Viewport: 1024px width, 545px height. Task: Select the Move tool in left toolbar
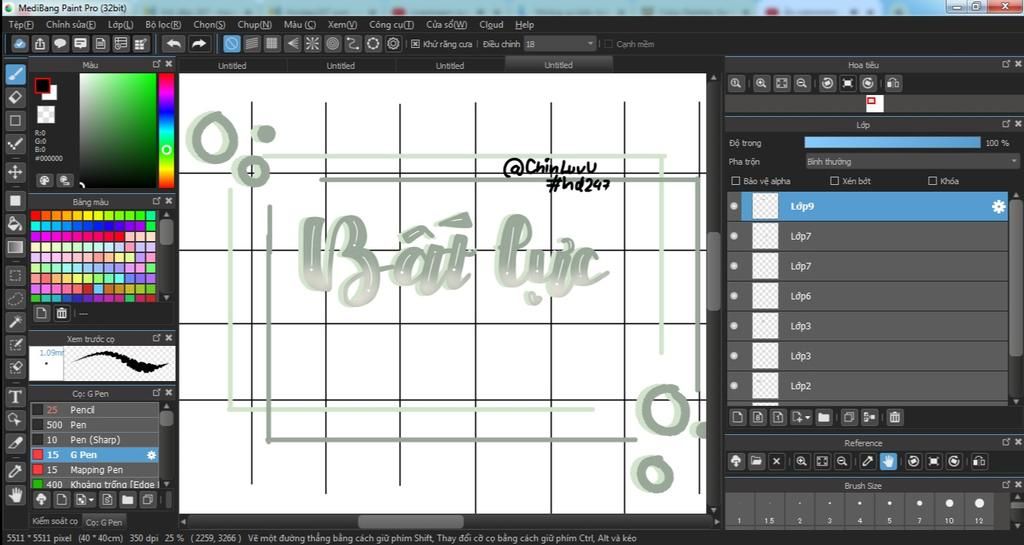[15, 172]
